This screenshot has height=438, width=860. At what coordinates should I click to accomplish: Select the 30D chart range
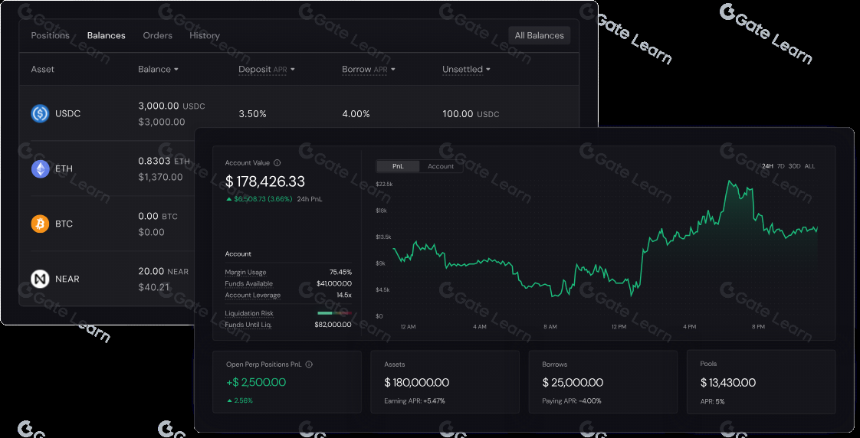[x=794, y=166]
